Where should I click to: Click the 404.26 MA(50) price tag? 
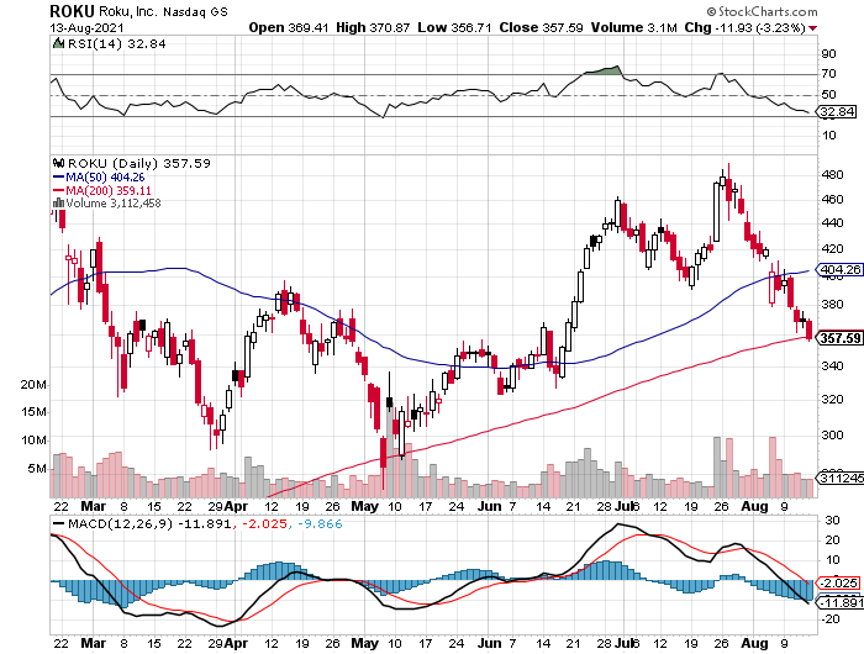click(839, 269)
